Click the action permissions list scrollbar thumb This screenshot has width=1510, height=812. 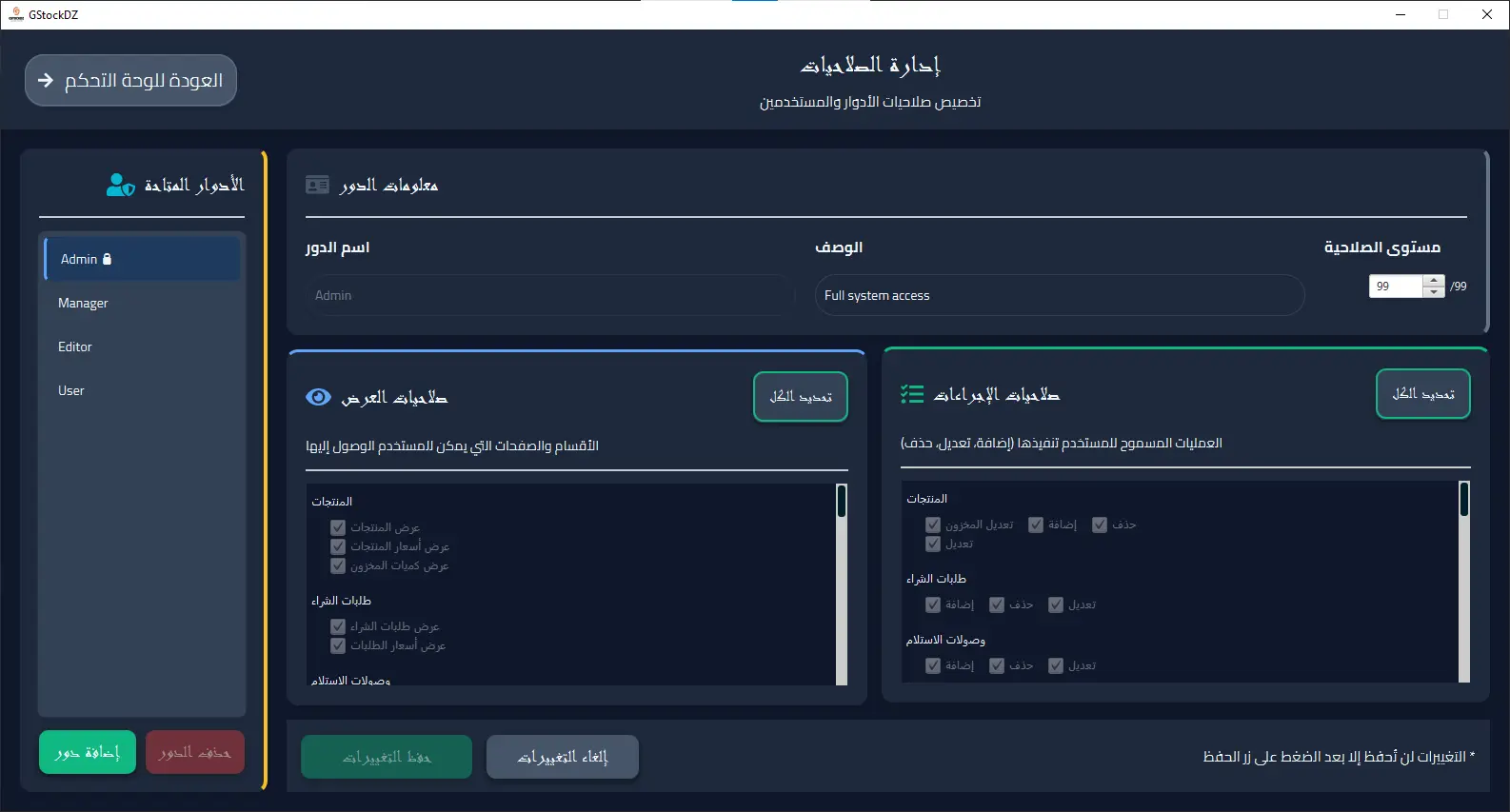(1464, 499)
